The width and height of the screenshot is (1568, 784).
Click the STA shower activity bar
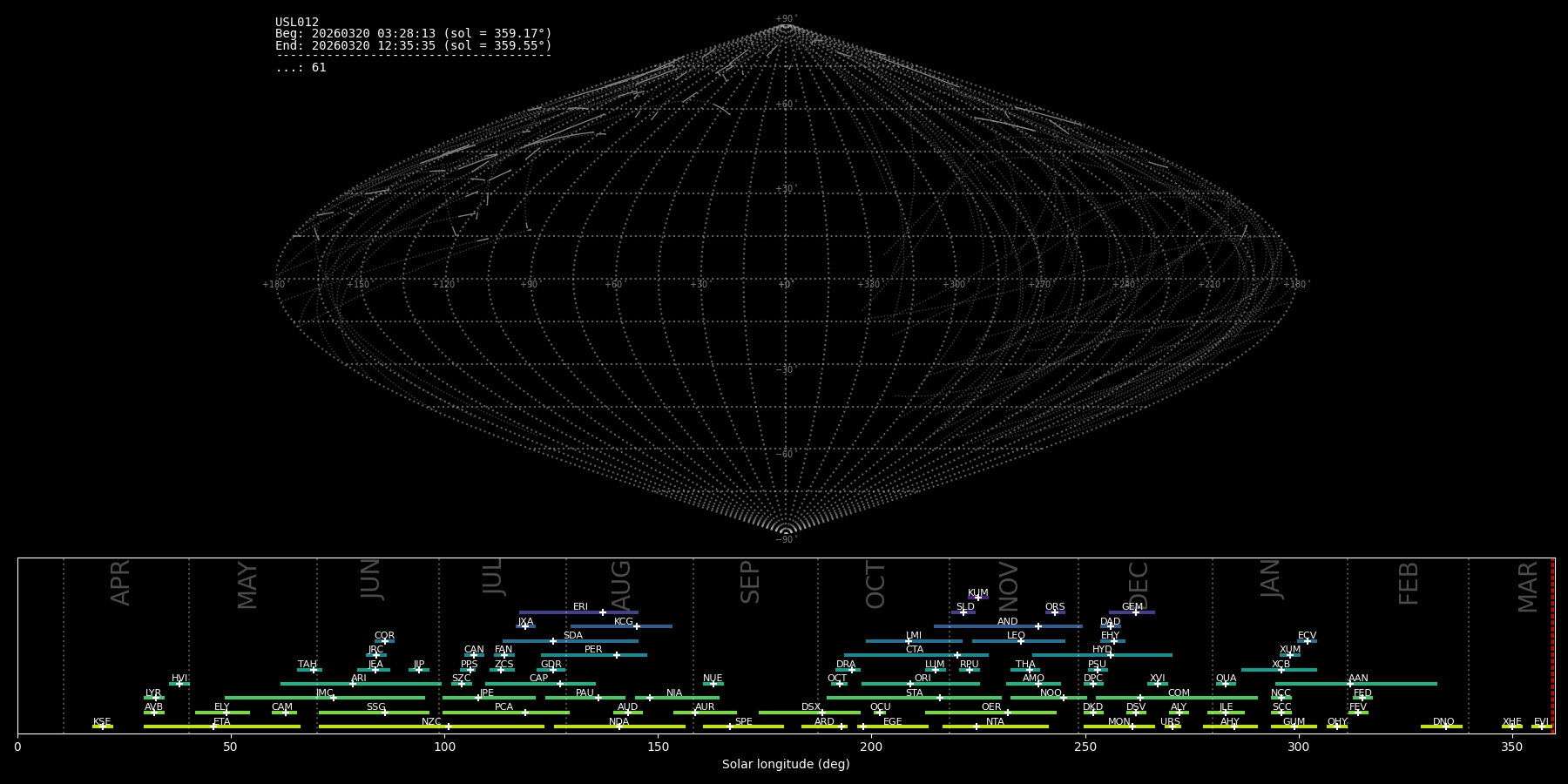[915, 698]
